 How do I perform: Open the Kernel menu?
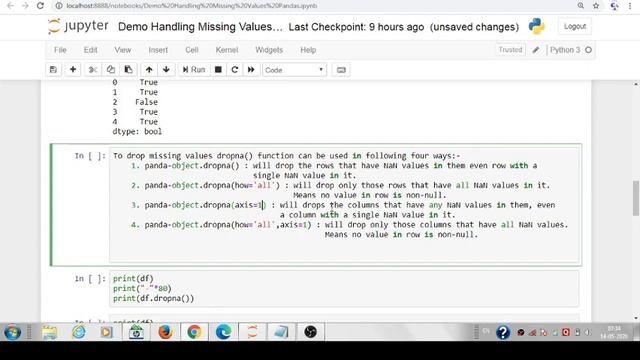coord(227,50)
